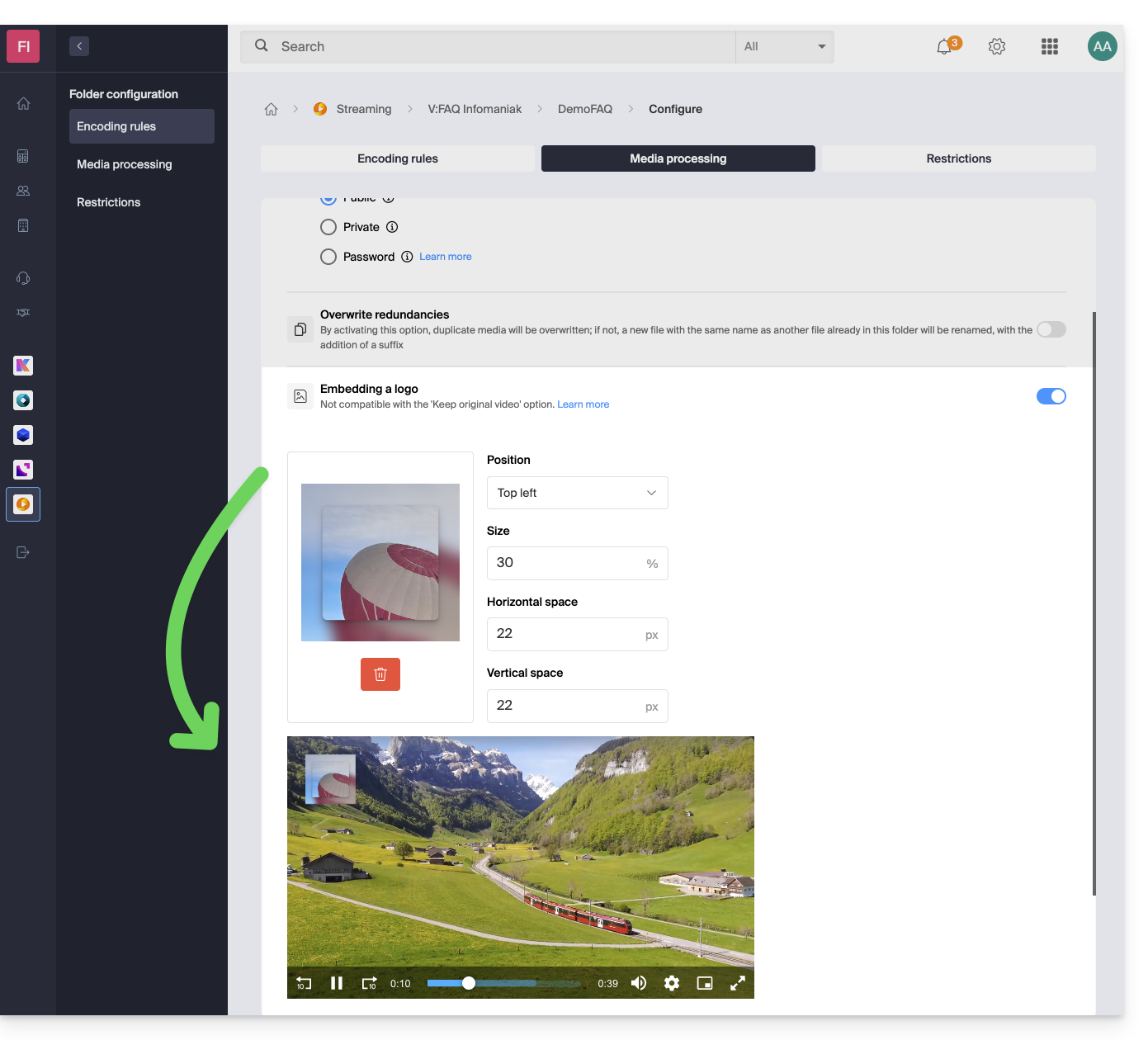Switch to the Encoding rules tab
The width and height of the screenshot is (1148, 1040).
coord(397,158)
